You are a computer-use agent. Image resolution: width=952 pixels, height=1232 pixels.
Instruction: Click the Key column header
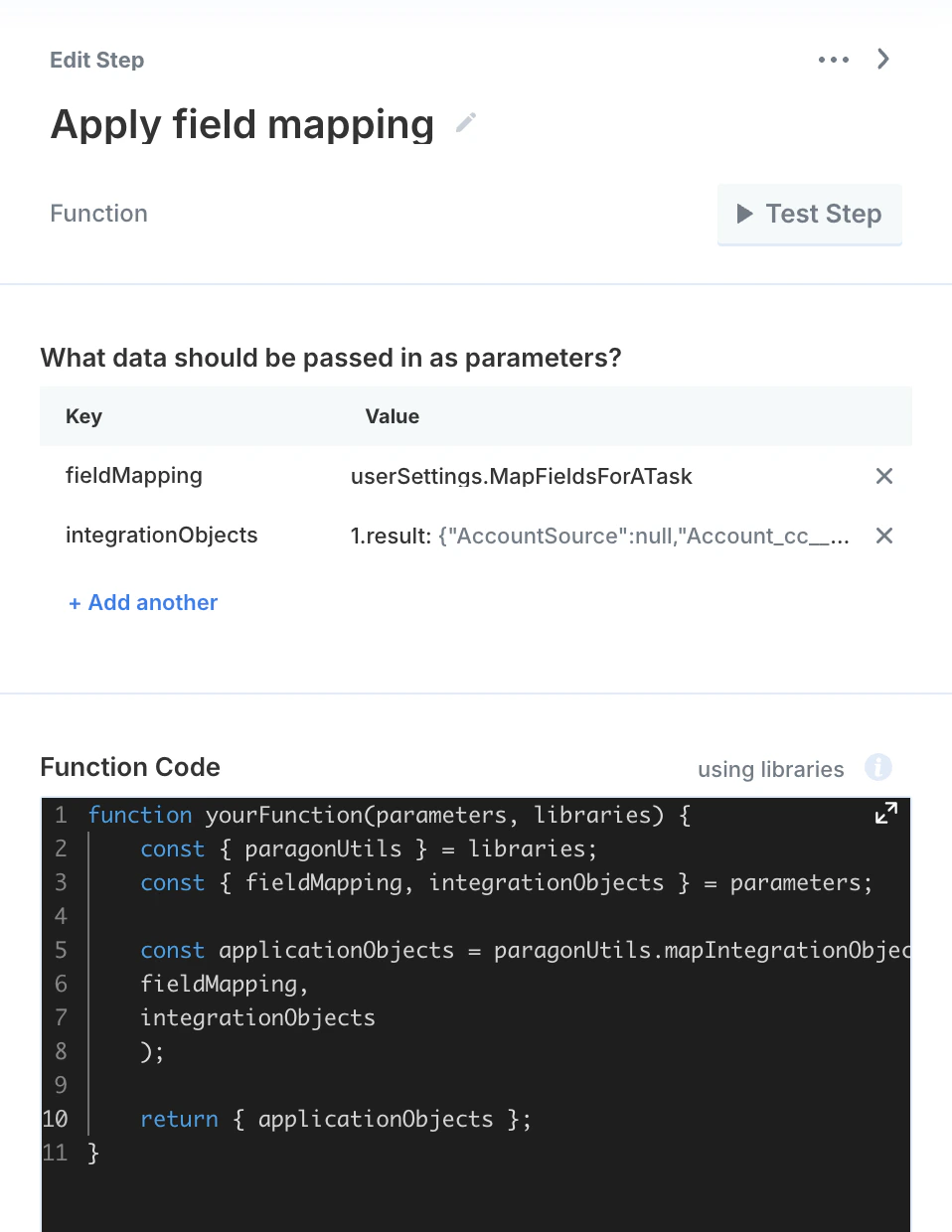point(83,416)
